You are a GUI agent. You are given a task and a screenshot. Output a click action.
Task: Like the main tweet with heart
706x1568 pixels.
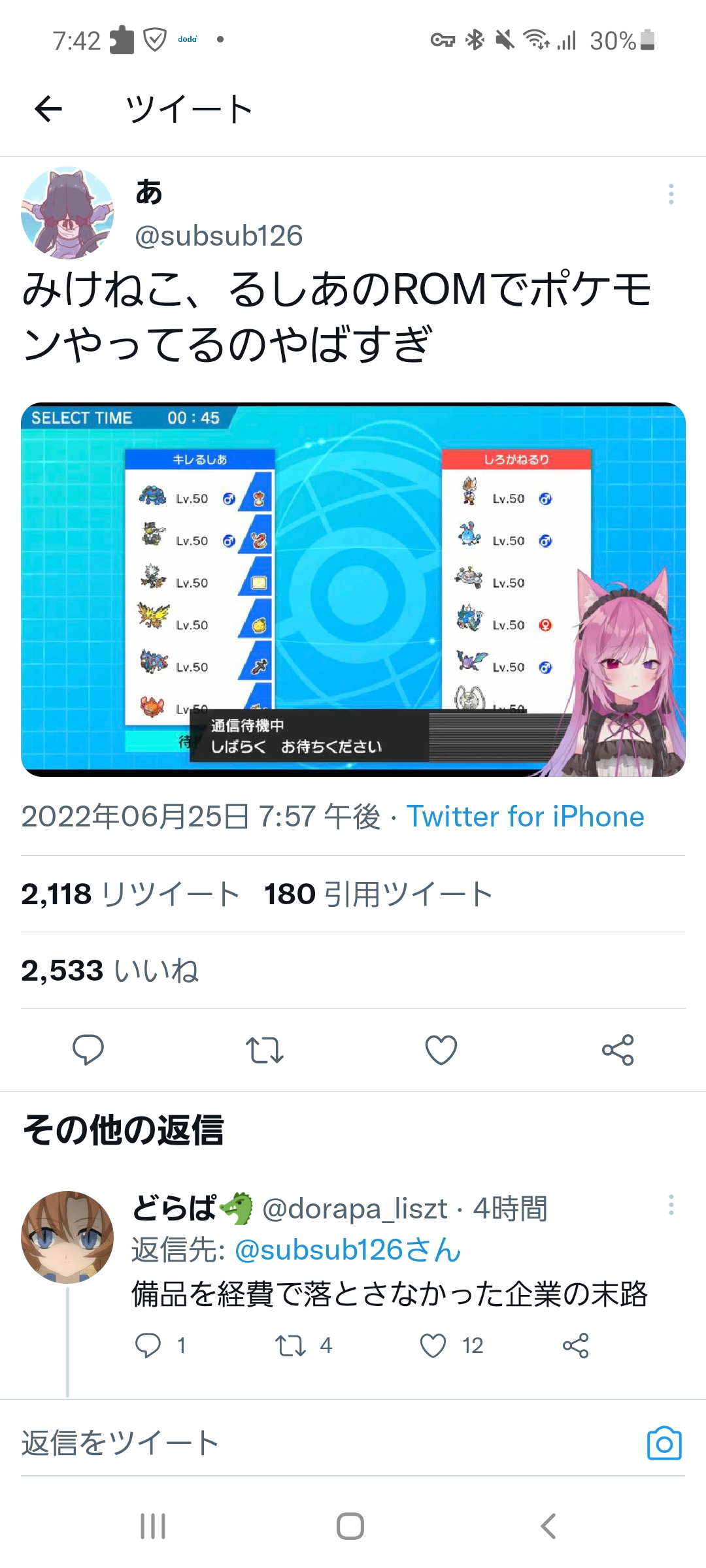pos(441,1050)
